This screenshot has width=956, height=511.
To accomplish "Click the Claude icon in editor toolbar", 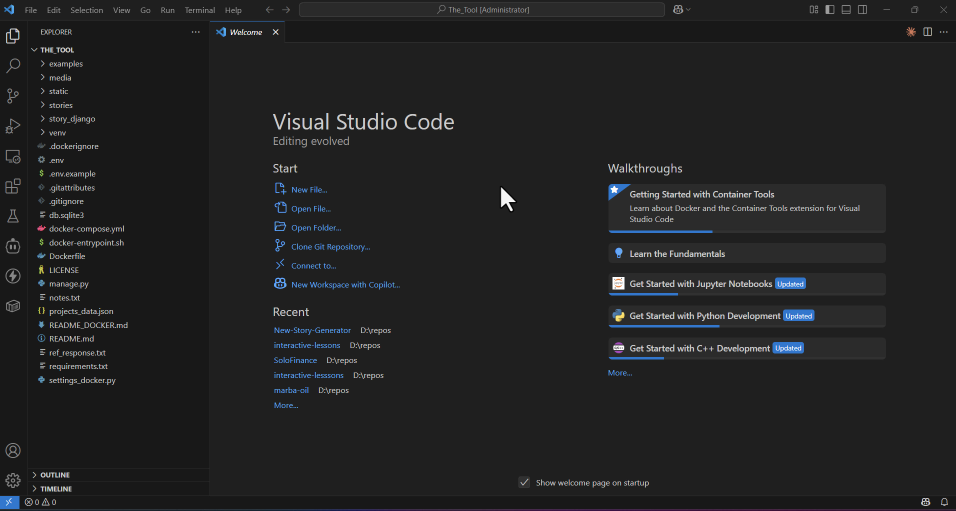I will point(911,32).
